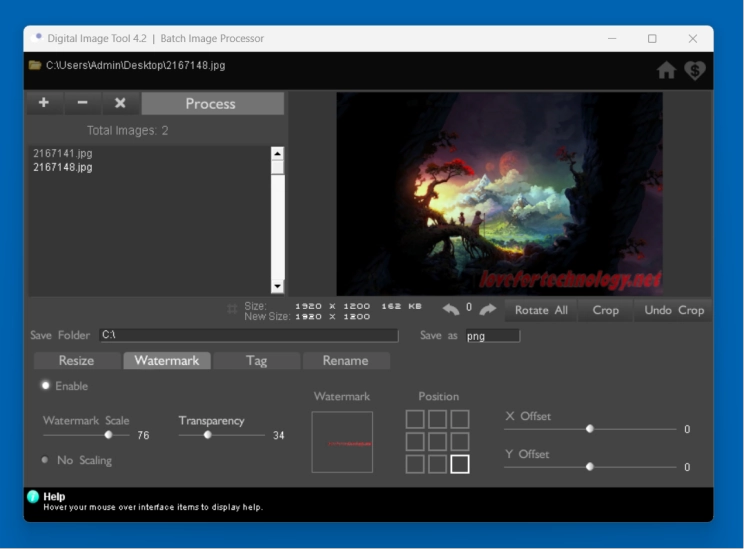Select the bottom-right watermark position box
The width and height of the screenshot is (744, 549).
pyautogui.click(x=460, y=464)
